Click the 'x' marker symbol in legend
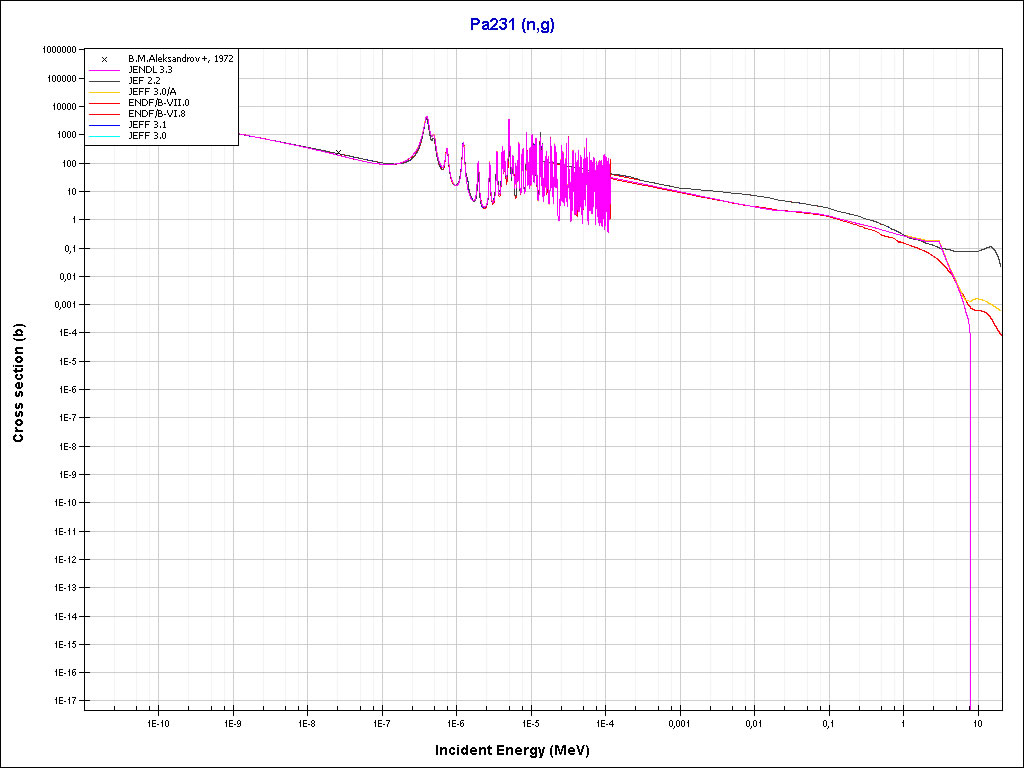The height and width of the screenshot is (768, 1024). click(x=104, y=59)
